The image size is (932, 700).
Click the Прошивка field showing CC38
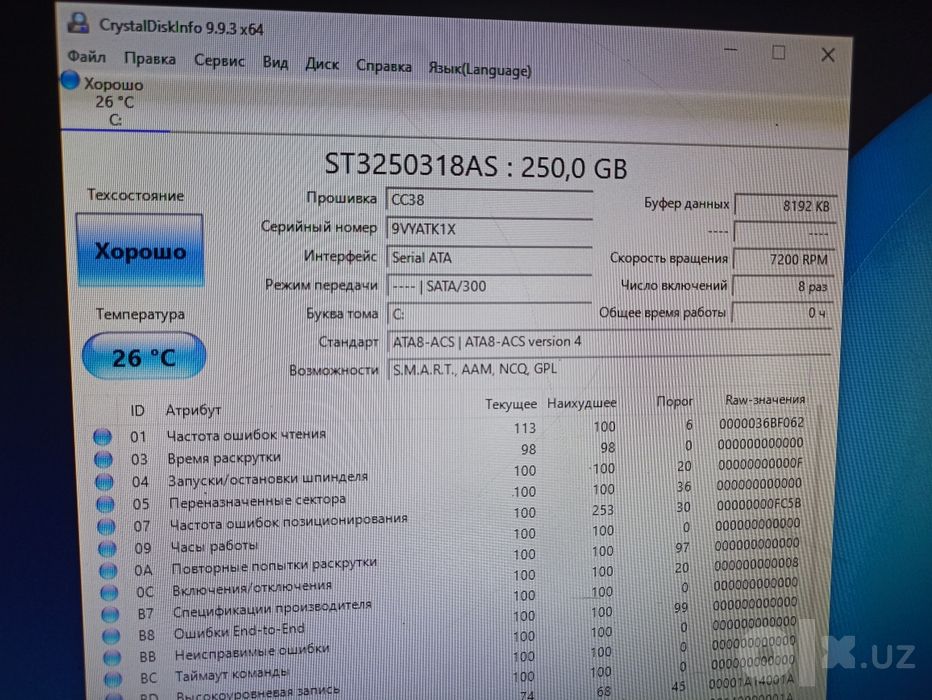(x=489, y=200)
